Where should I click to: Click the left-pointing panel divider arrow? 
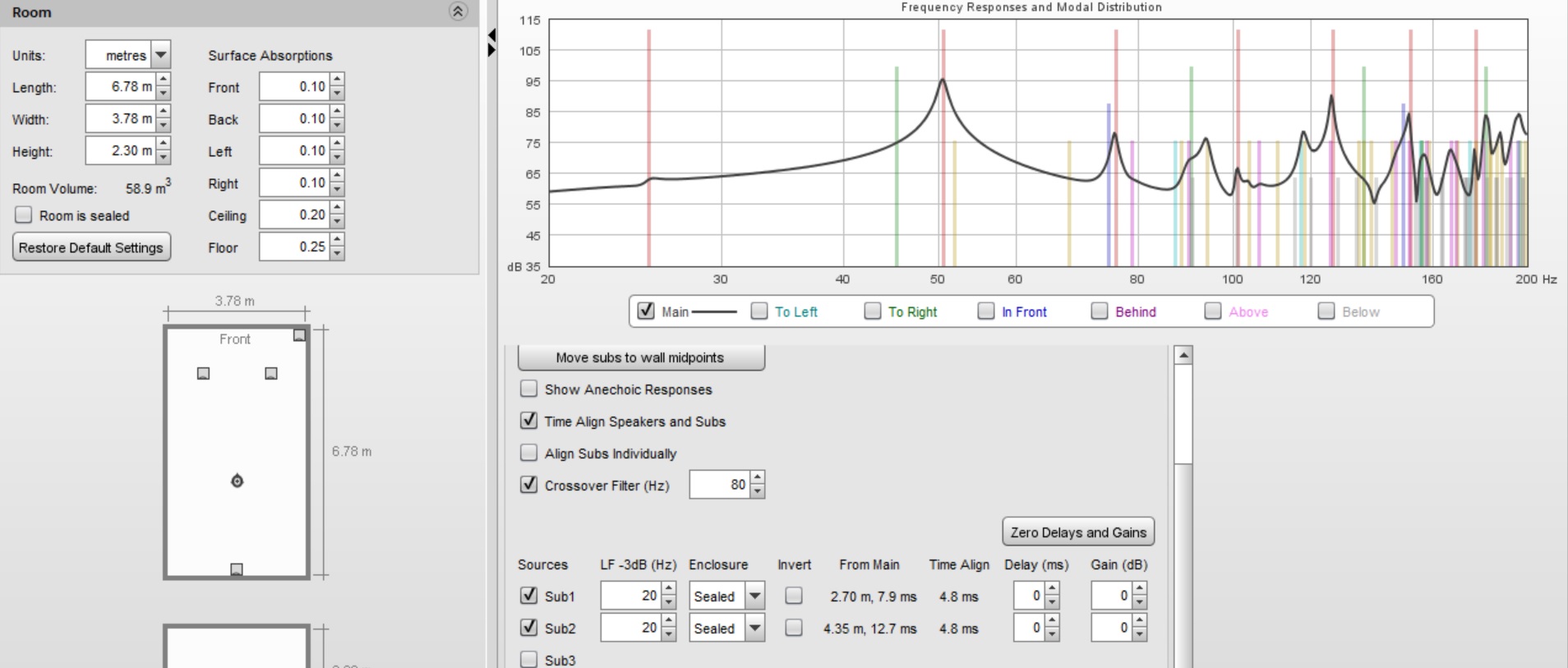pyautogui.click(x=491, y=35)
